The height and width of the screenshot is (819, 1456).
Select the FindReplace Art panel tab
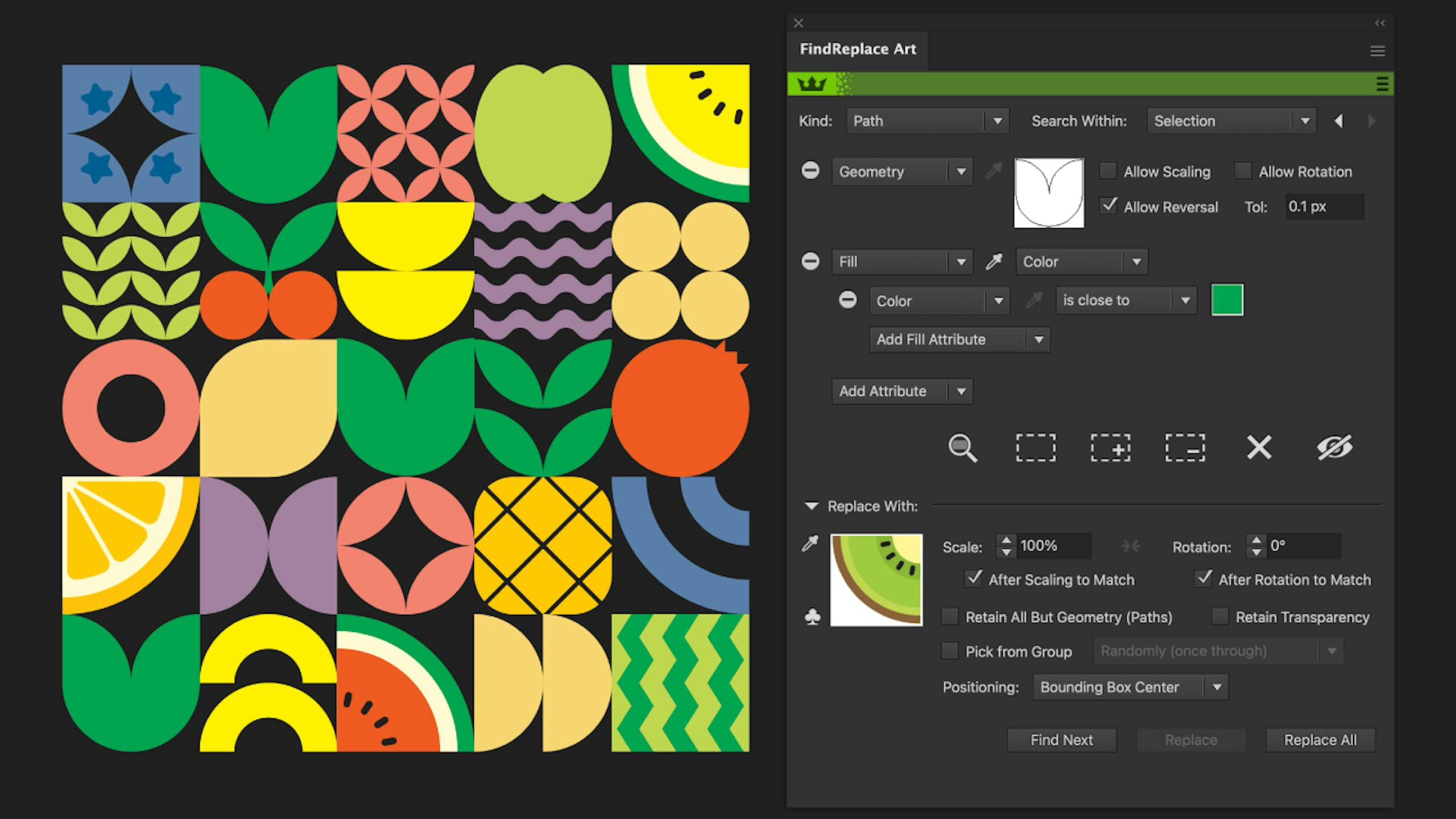pyautogui.click(x=858, y=49)
